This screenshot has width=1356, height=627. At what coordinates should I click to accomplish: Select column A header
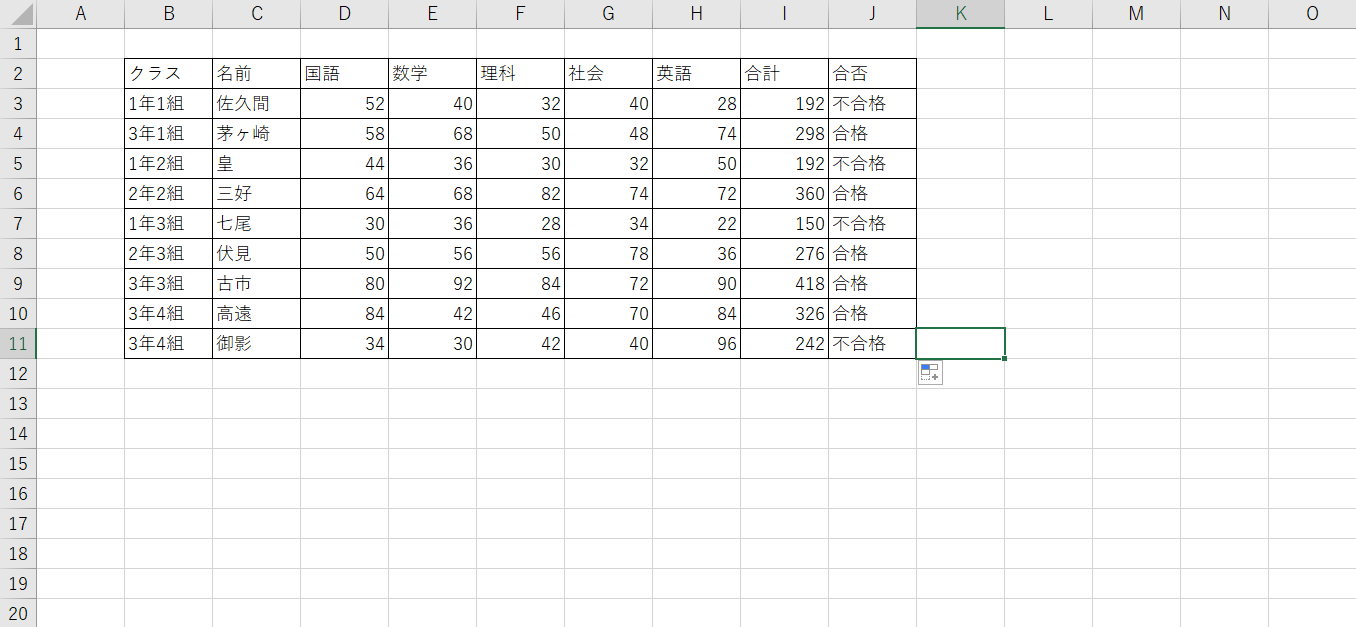[81, 14]
